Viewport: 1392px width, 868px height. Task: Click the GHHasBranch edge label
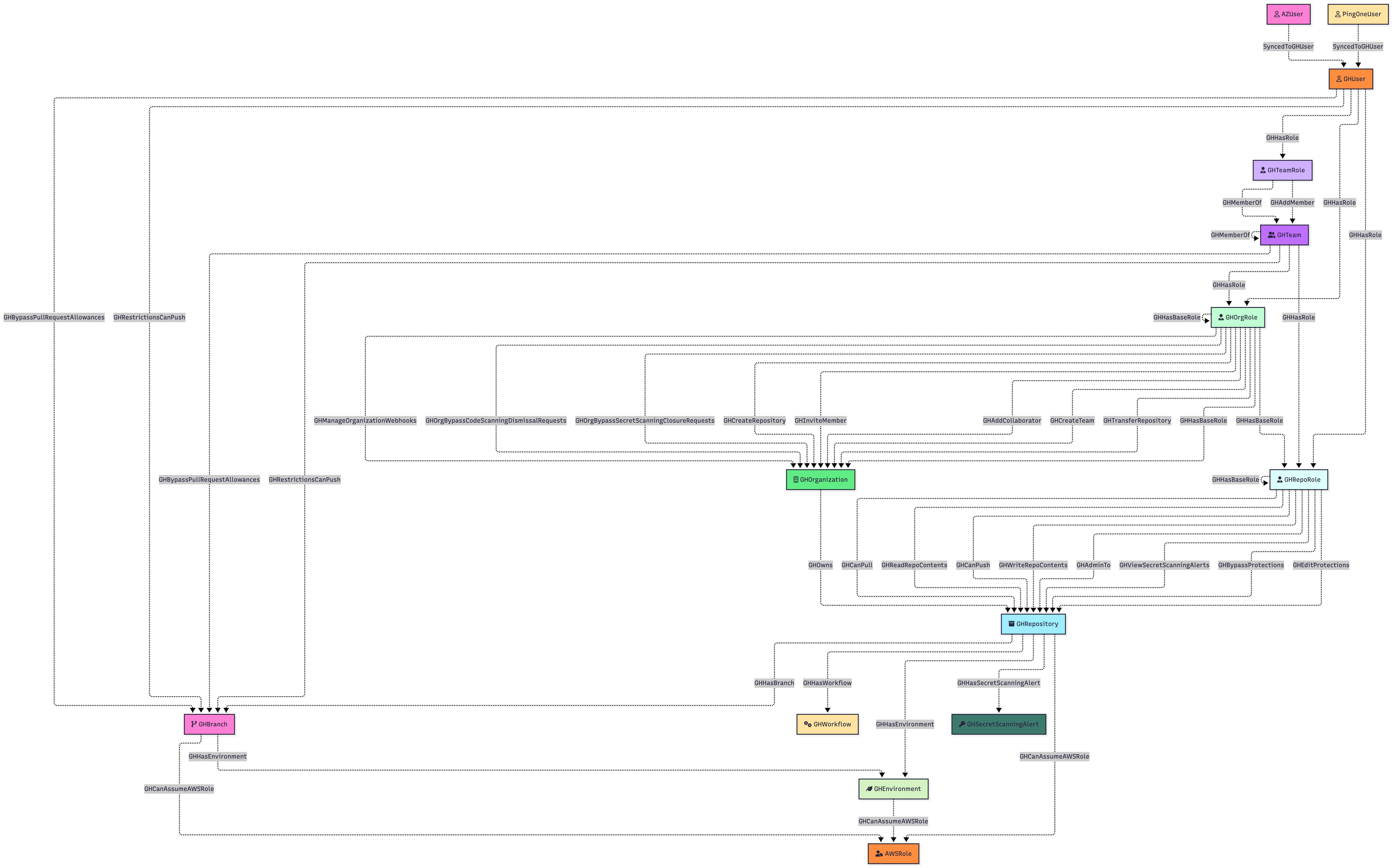pos(774,683)
